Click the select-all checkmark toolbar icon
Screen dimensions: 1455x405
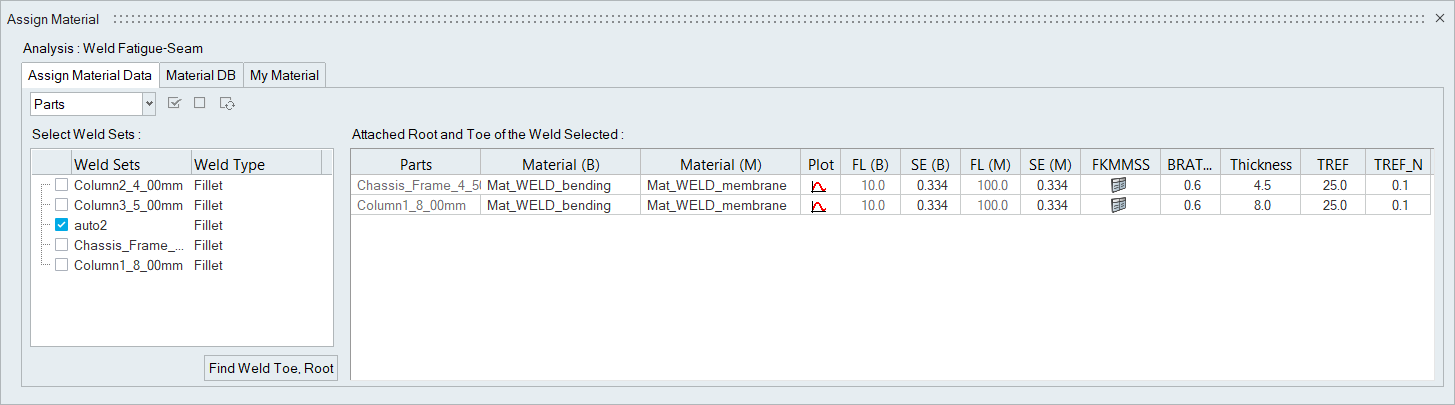175,103
